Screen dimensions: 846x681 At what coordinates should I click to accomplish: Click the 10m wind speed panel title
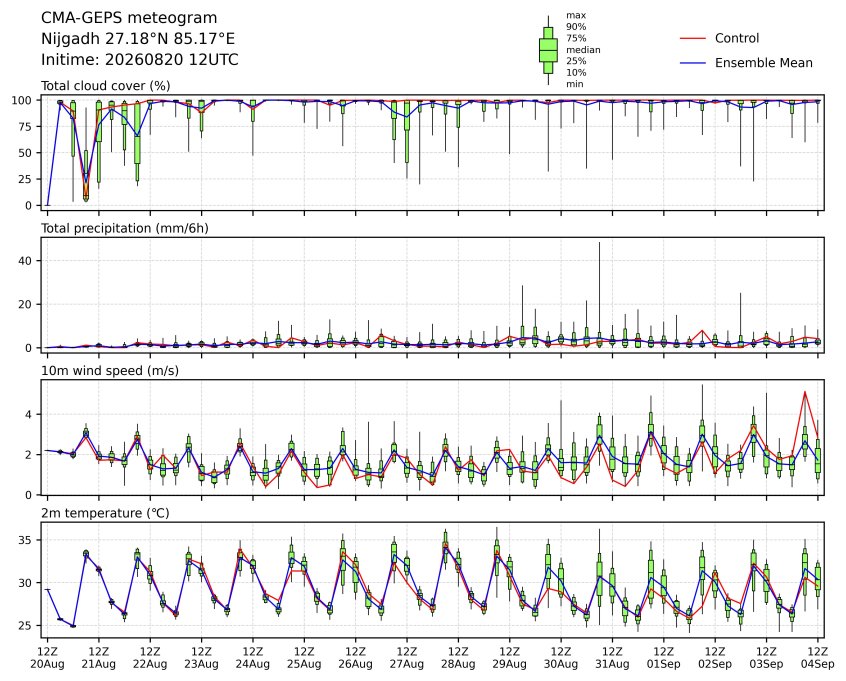(x=110, y=371)
